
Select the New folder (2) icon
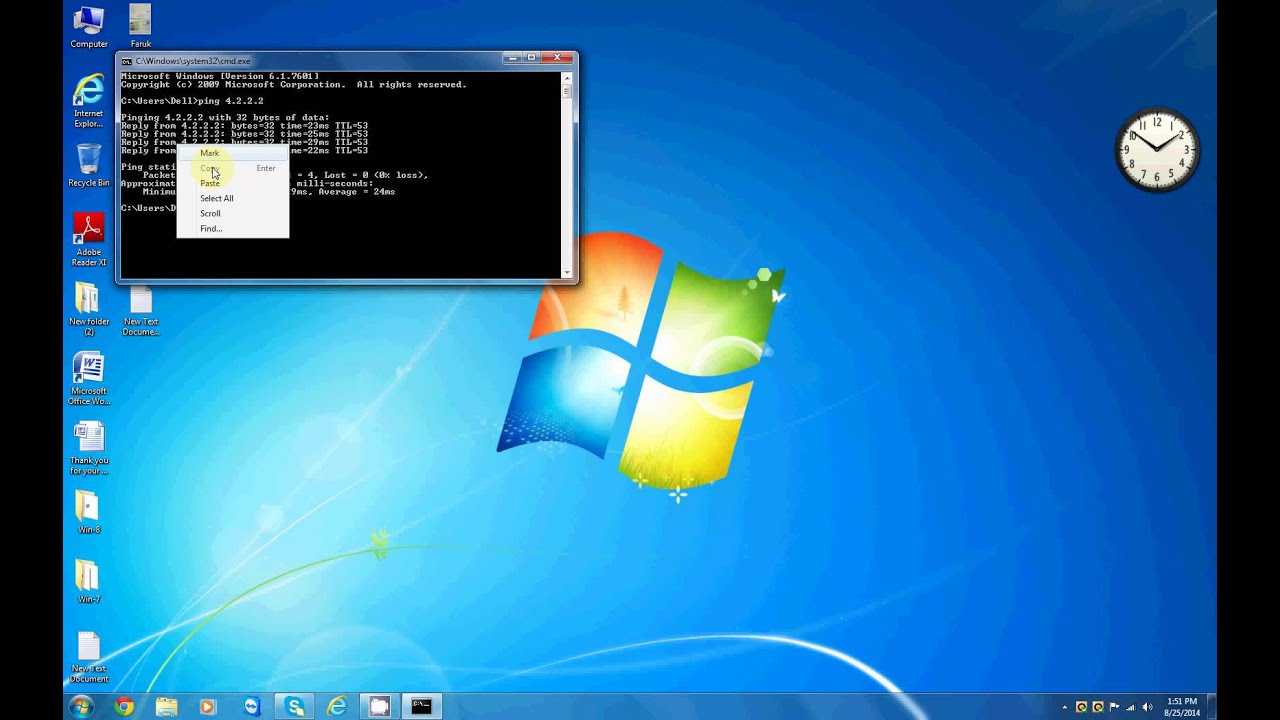(89, 309)
